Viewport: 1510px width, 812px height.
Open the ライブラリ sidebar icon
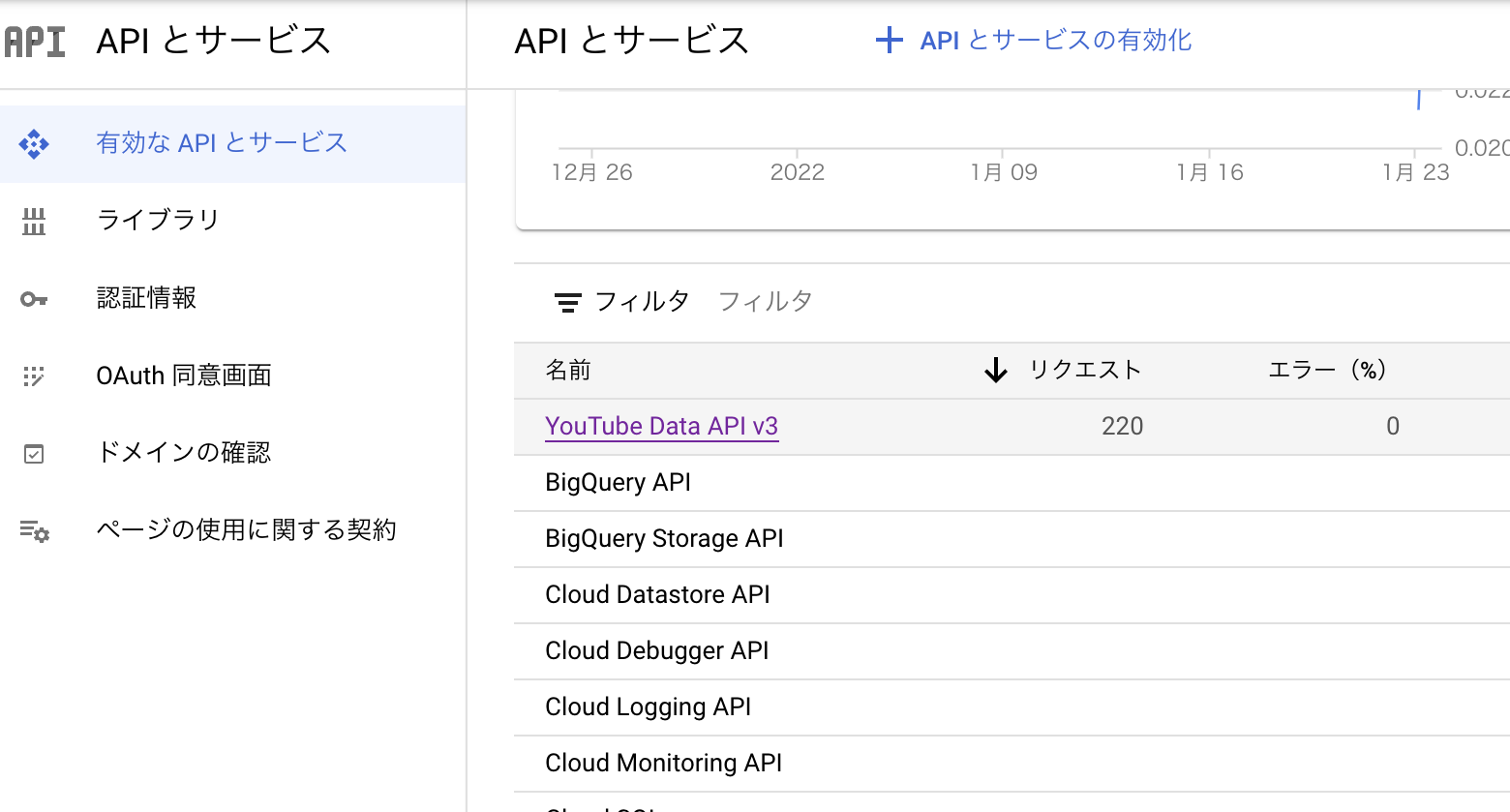point(35,220)
